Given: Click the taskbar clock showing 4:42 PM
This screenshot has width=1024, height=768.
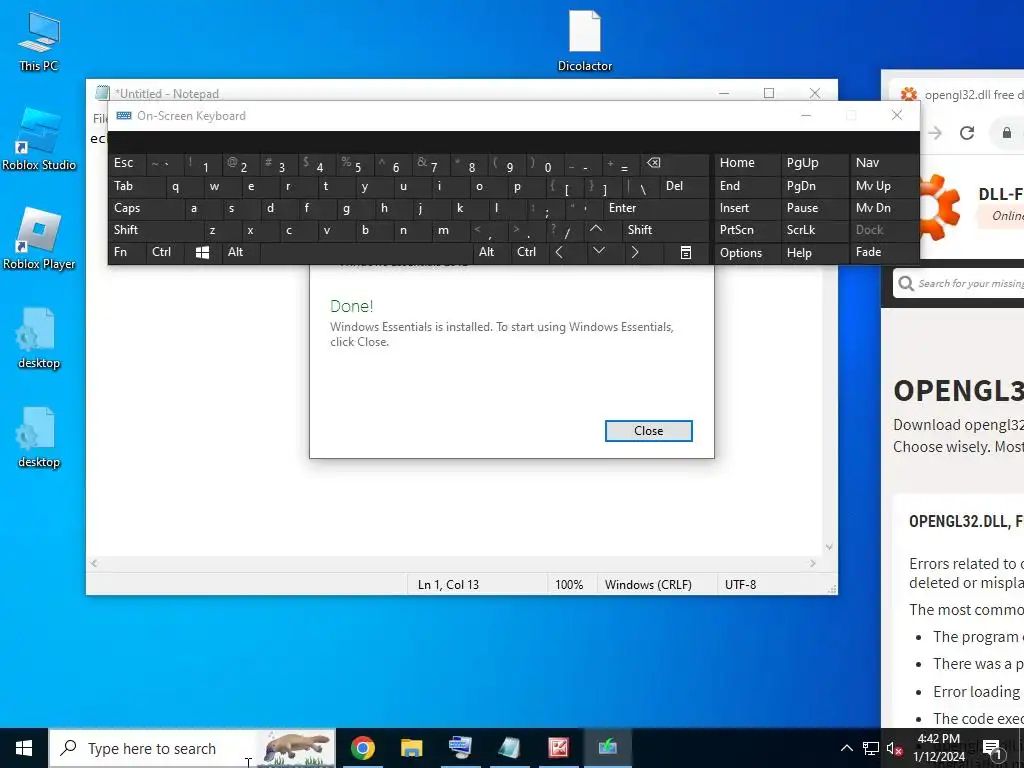Looking at the screenshot, I should coord(938,748).
